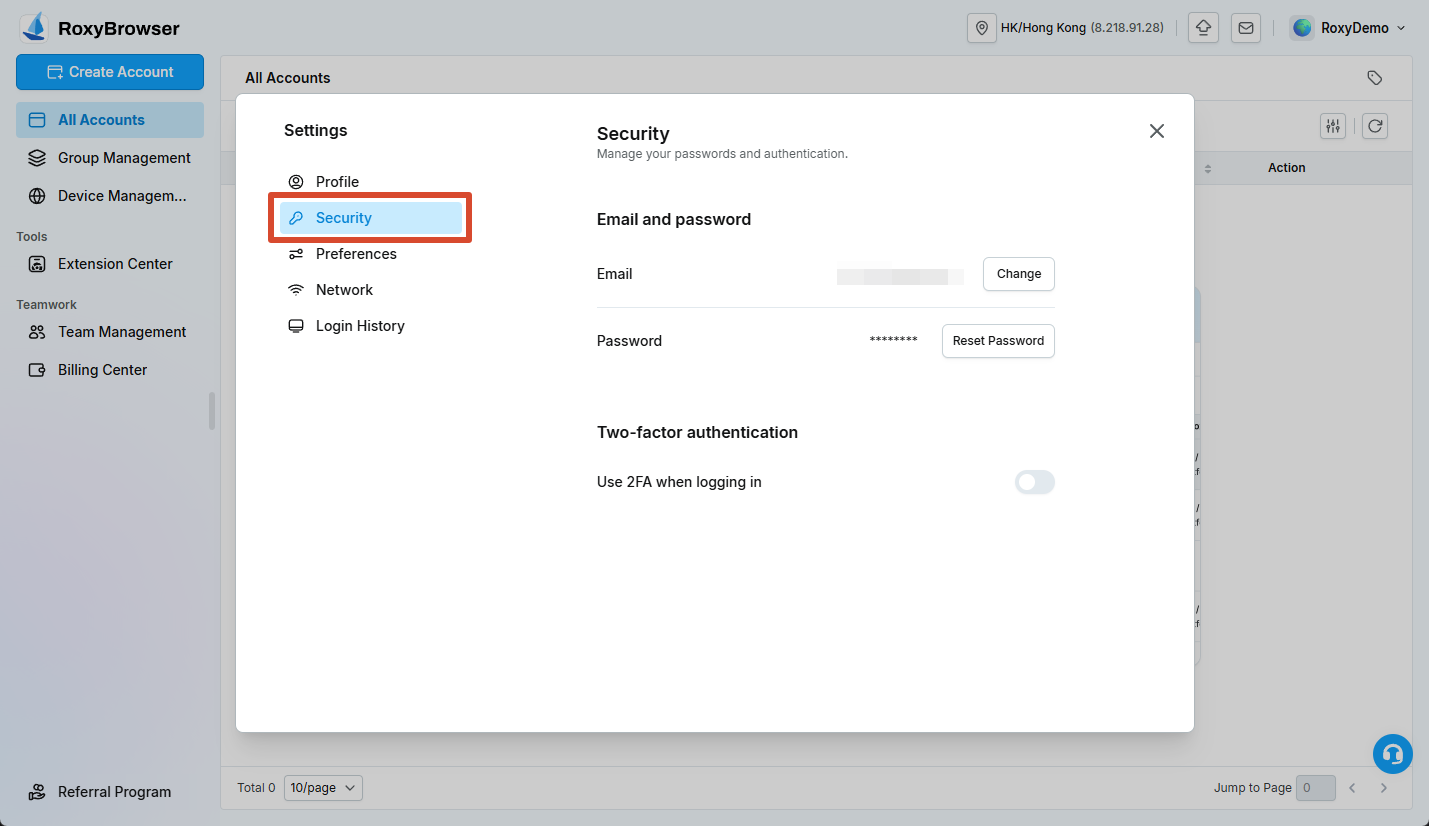Select Login History in Settings menu
This screenshot has width=1429, height=826.
tap(371, 326)
